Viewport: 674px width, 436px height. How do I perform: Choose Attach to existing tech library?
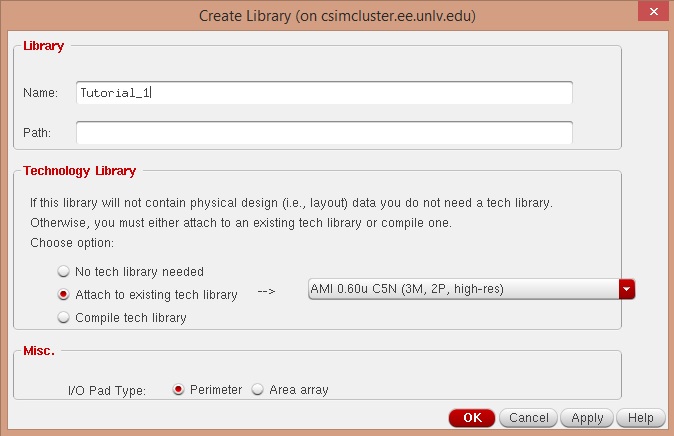coord(65,295)
